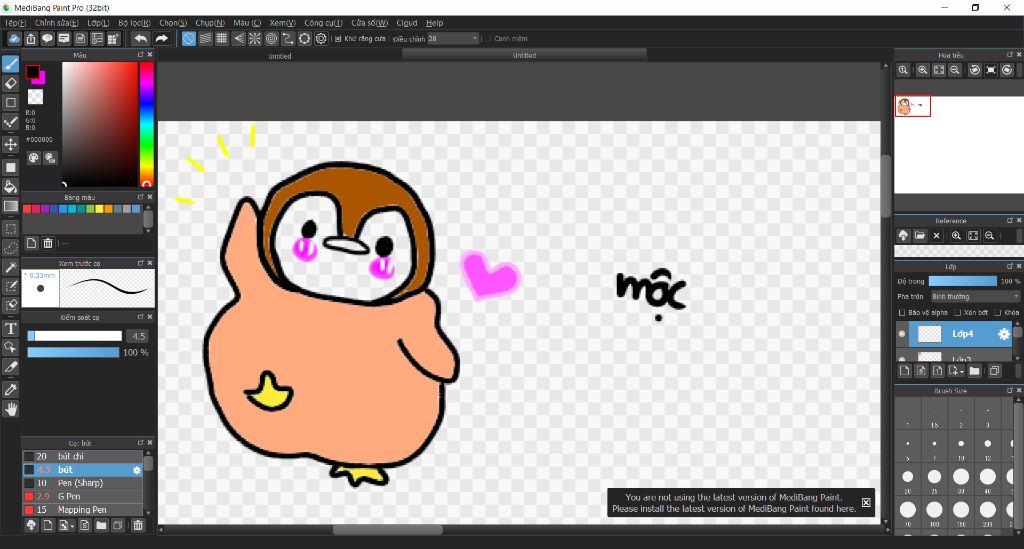Enable radial snap guide
1024x549 pixels.
pos(255,39)
